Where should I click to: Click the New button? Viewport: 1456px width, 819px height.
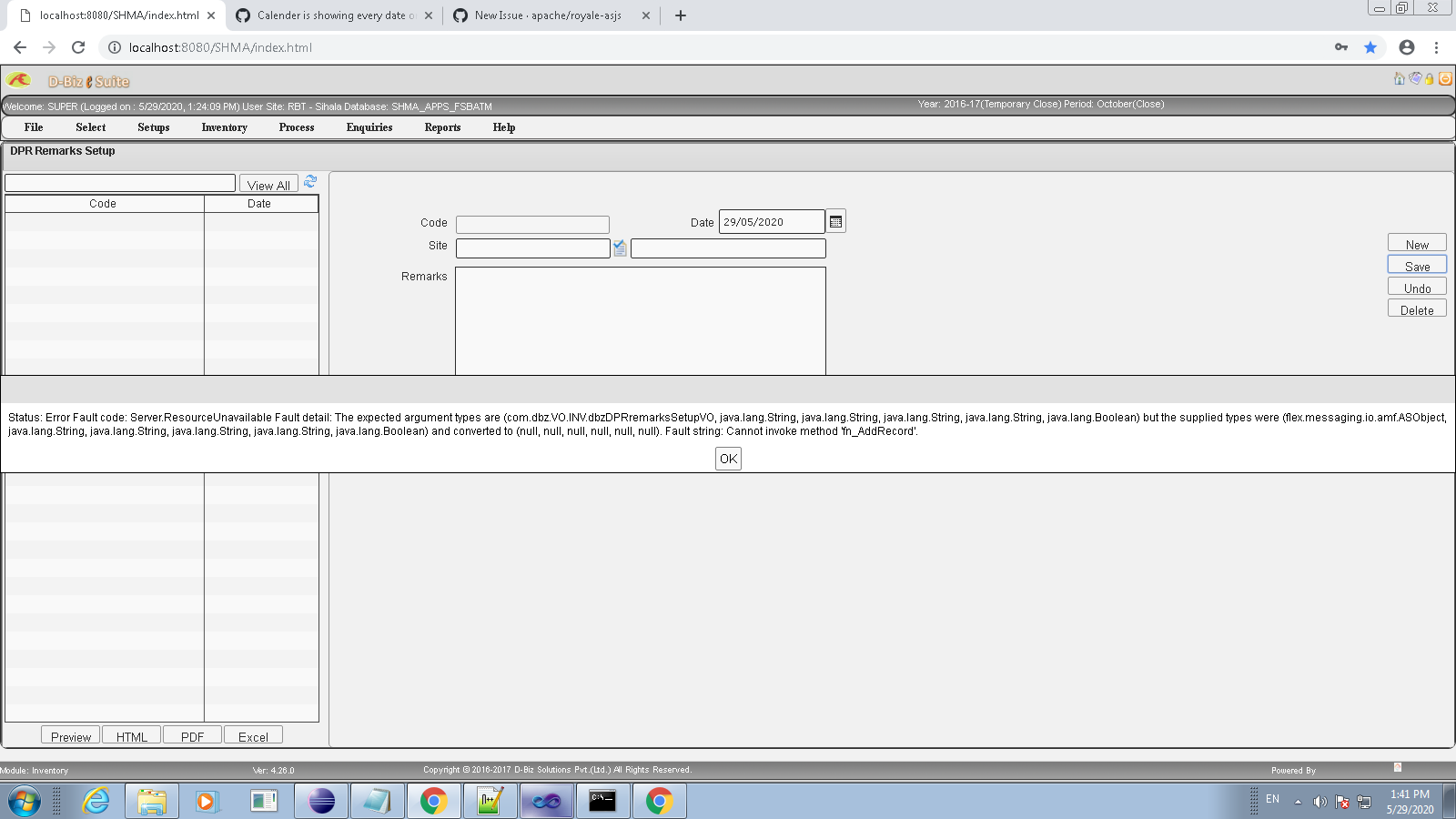pos(1417,243)
